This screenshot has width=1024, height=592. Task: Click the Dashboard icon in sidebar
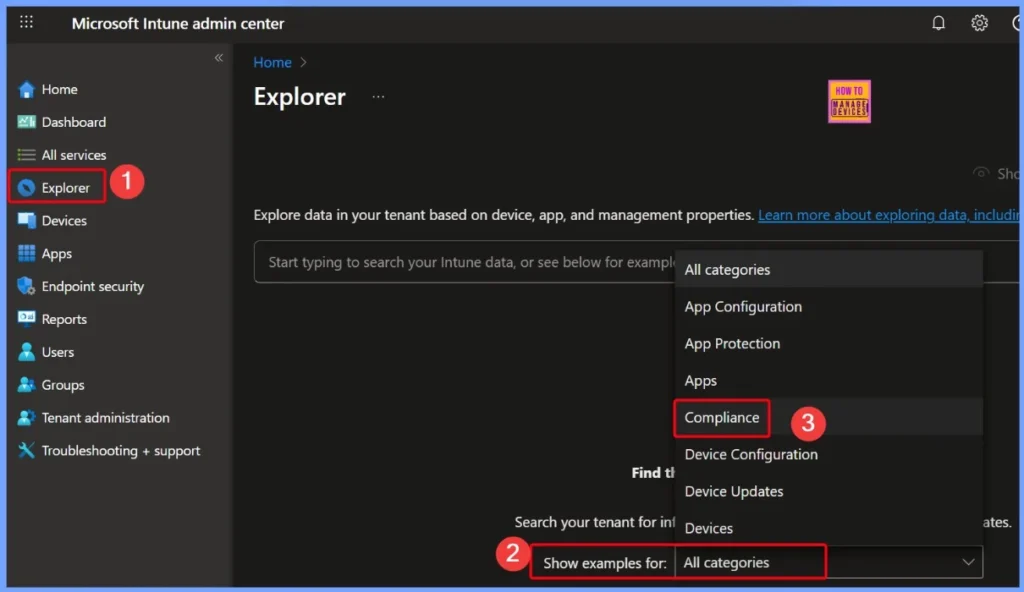tap(26, 122)
